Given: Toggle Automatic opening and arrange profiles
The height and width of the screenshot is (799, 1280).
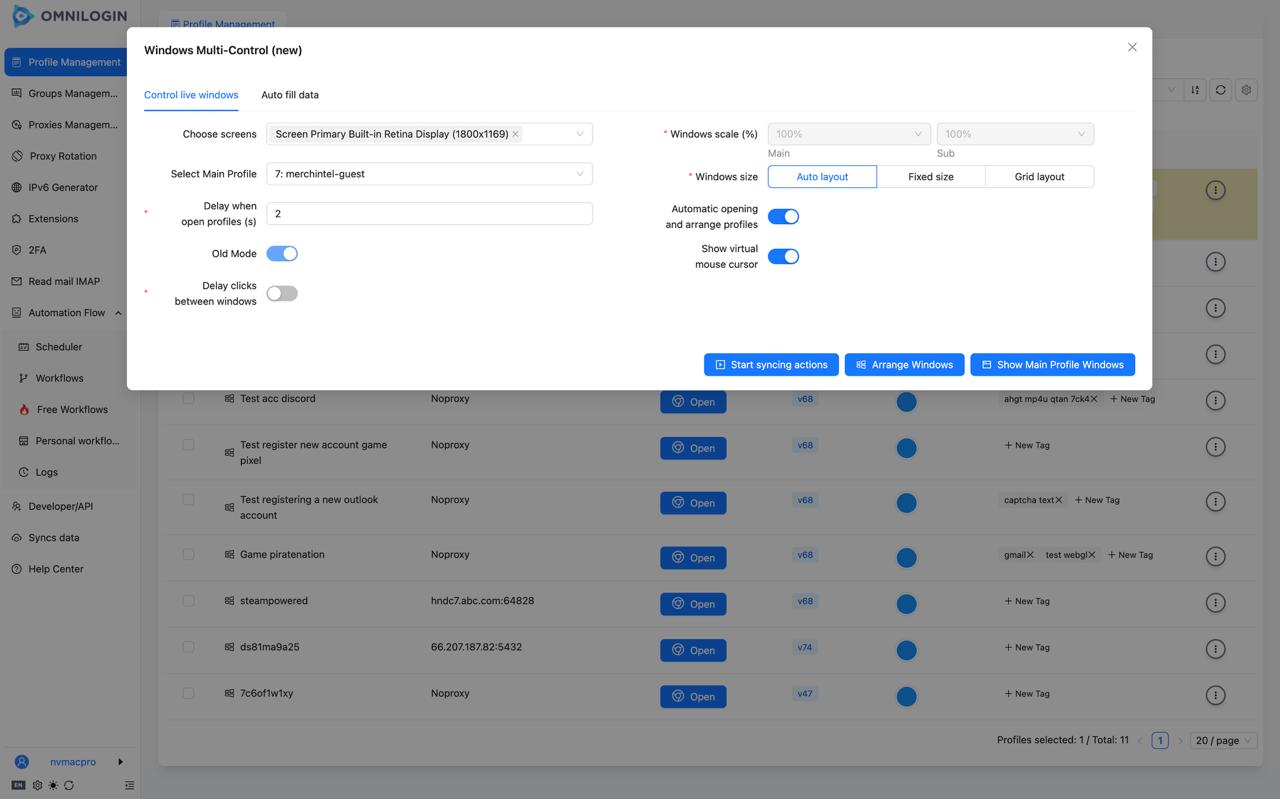Looking at the screenshot, I should 783,217.
